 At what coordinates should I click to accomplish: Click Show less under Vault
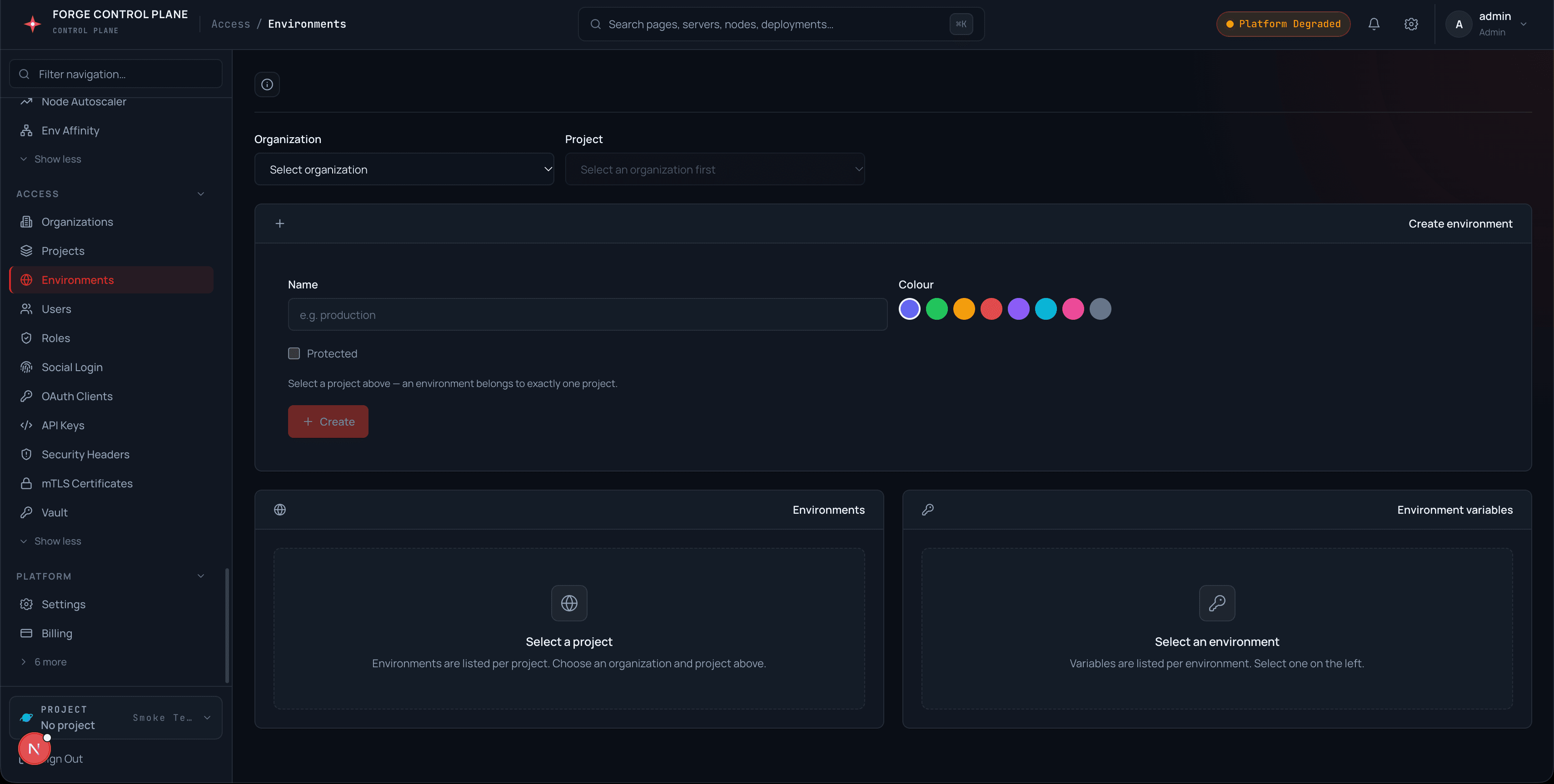(51, 541)
